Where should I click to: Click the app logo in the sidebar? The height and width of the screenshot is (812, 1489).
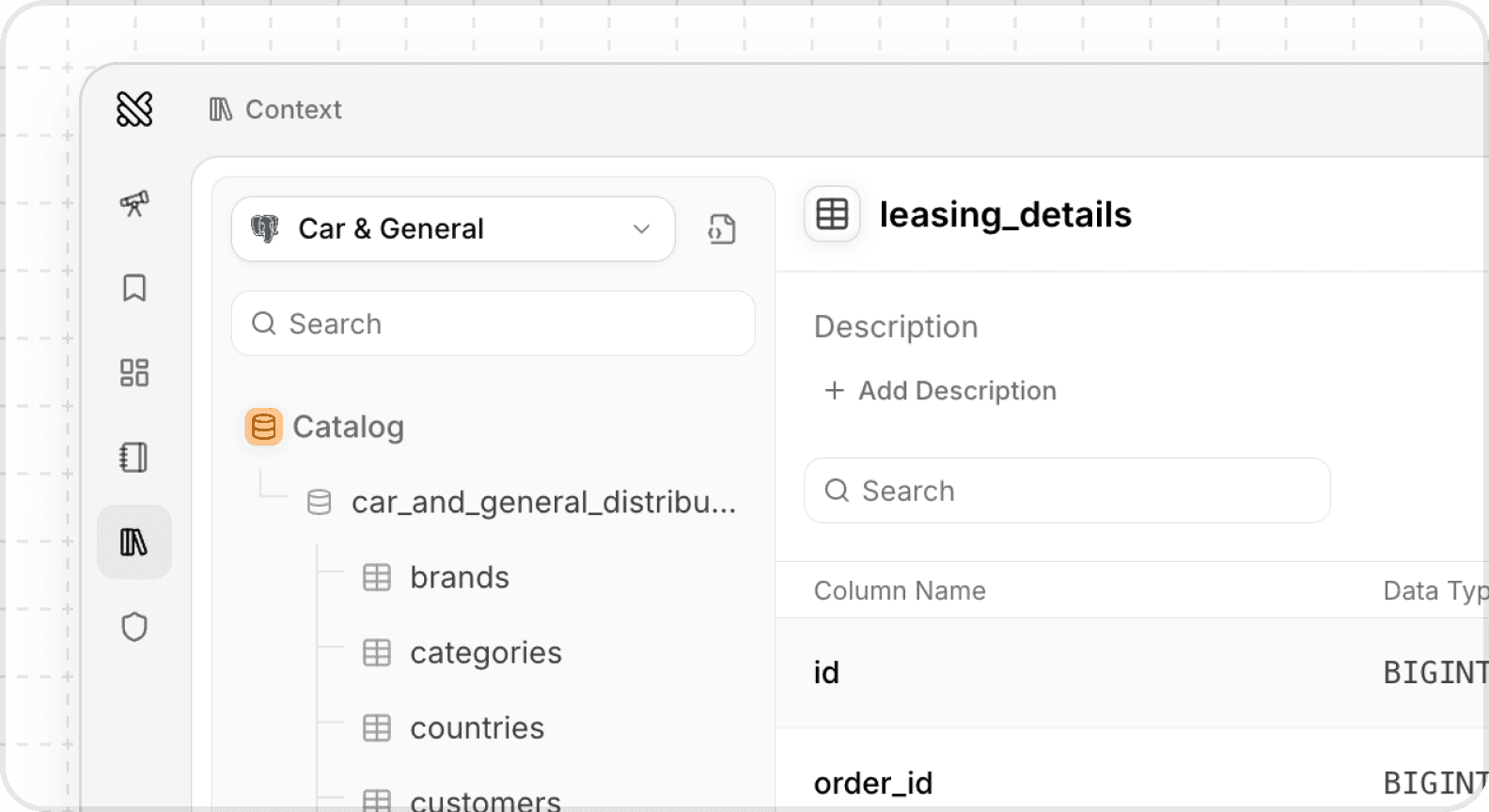tap(134, 109)
